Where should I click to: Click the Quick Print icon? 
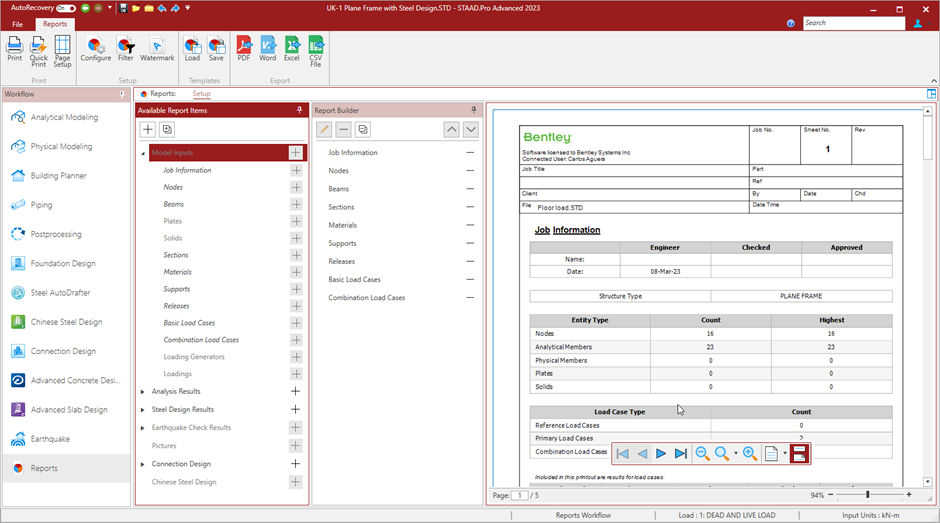[38, 51]
